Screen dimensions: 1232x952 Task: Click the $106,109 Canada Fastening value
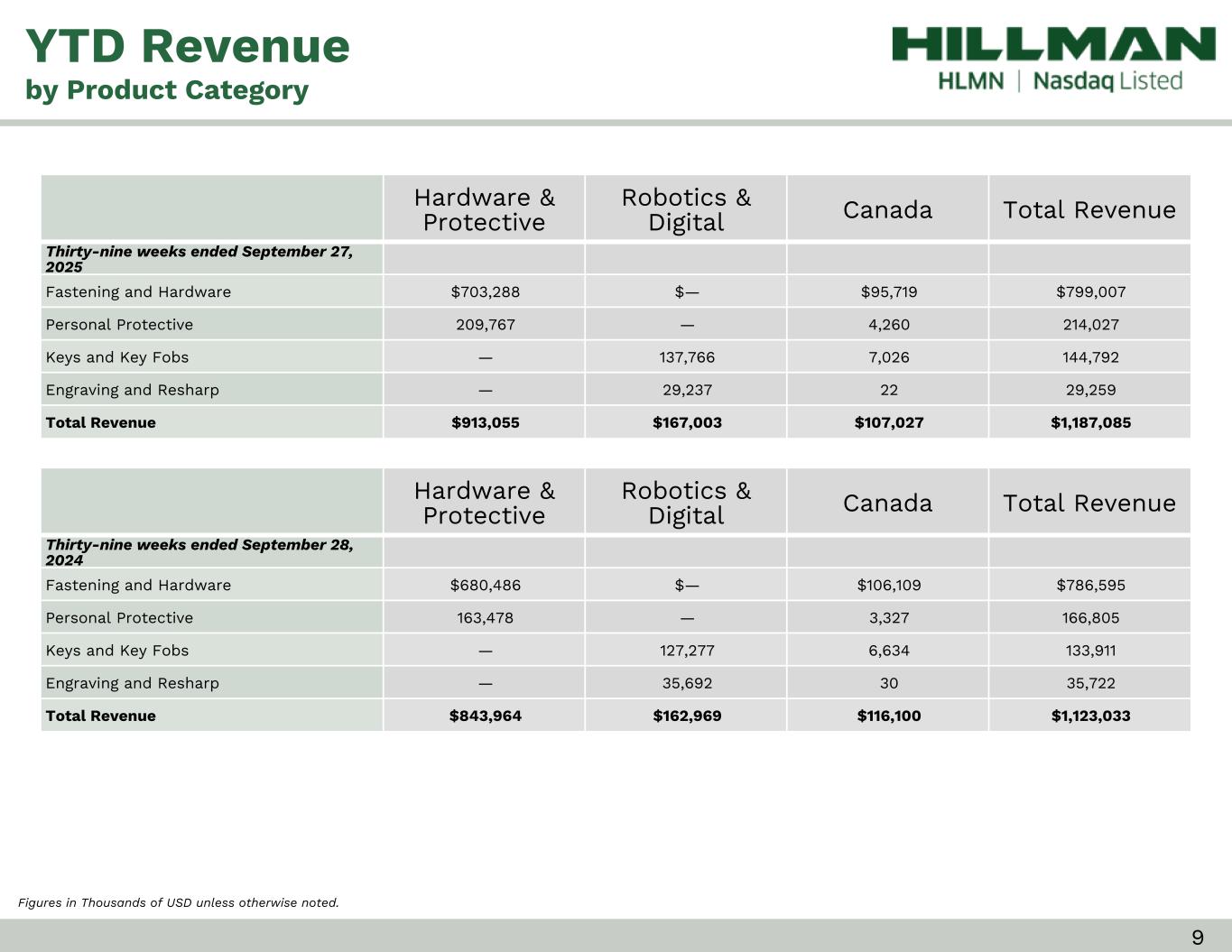pos(888,585)
